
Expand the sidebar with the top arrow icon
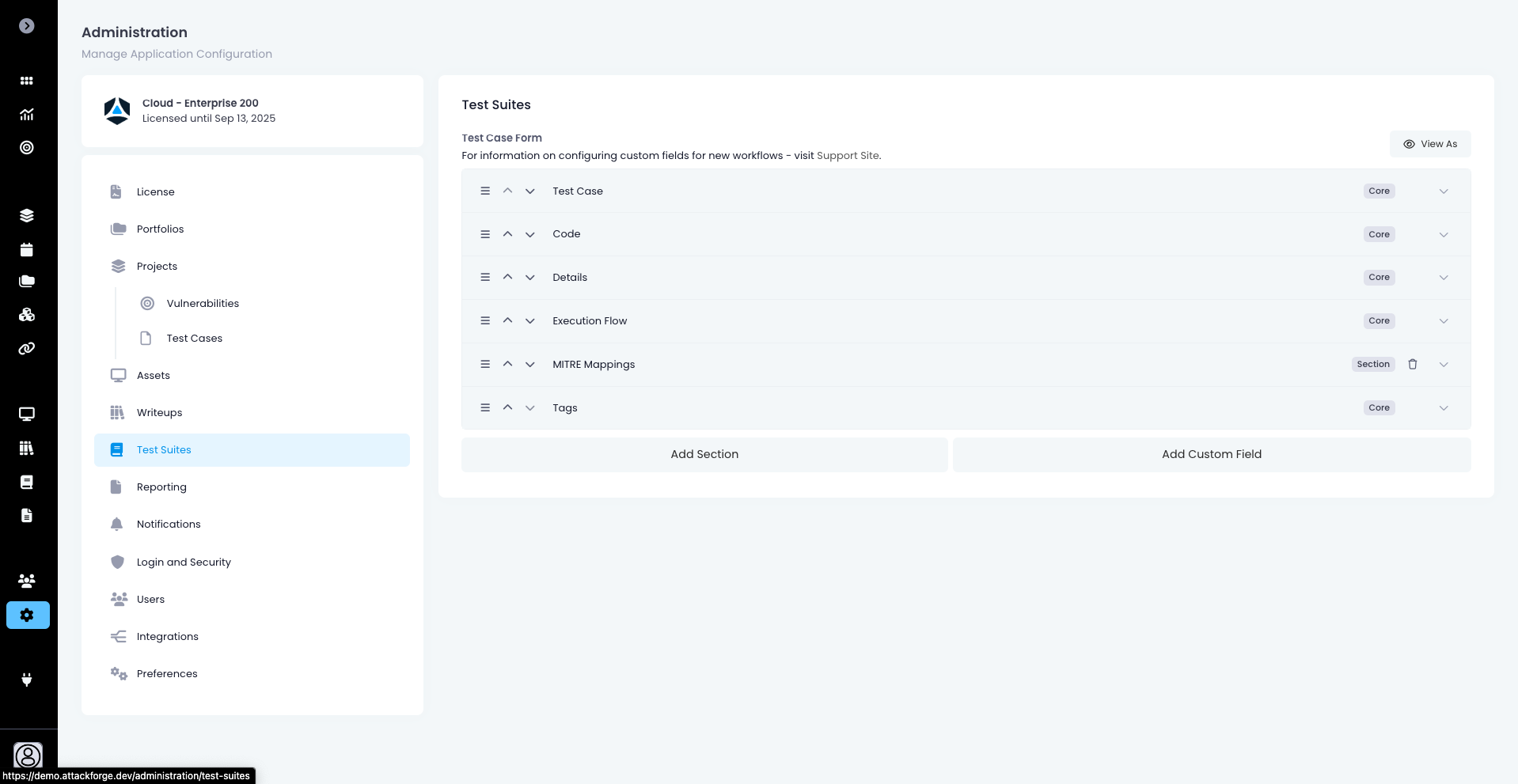click(27, 26)
